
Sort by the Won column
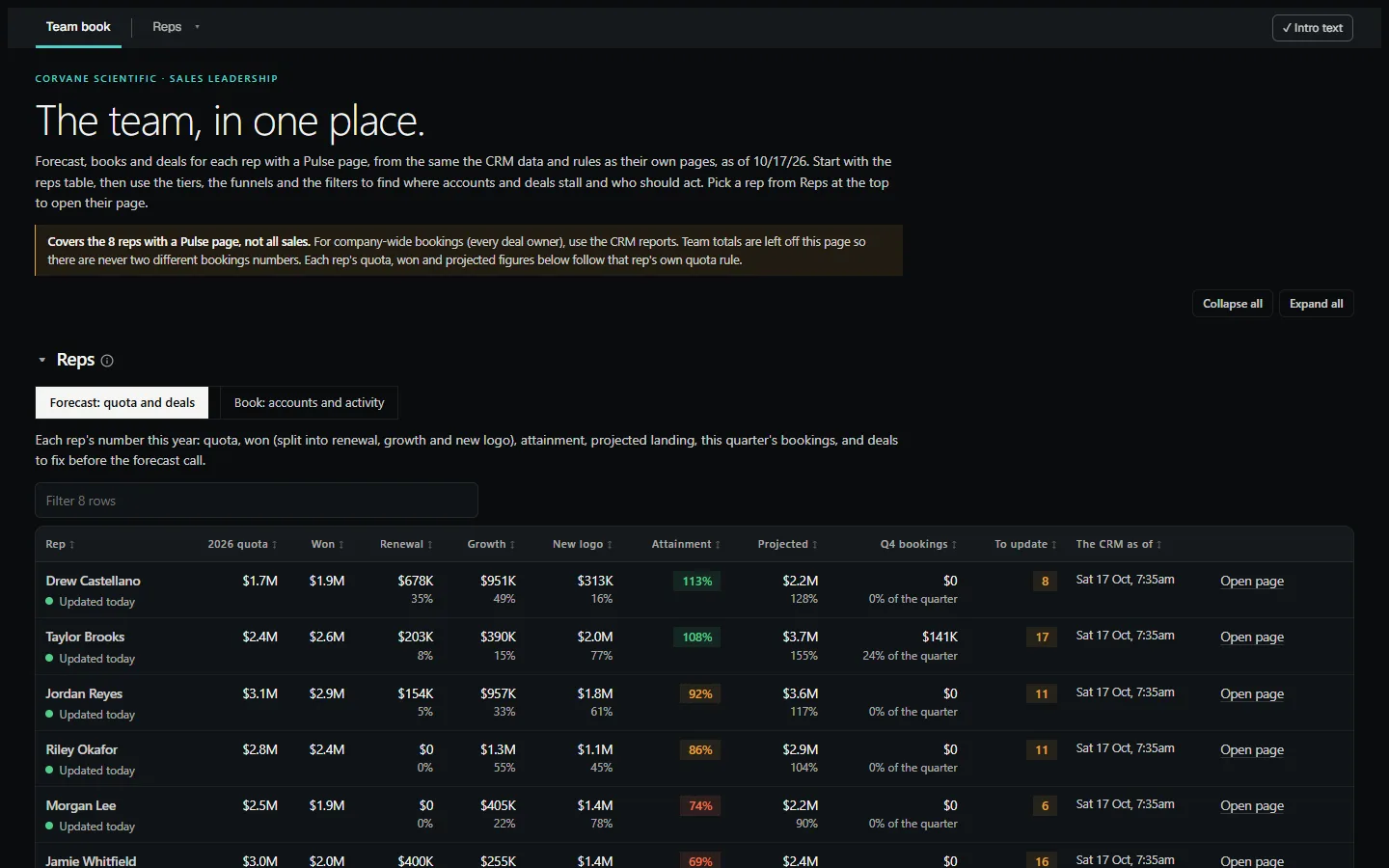pos(327,544)
